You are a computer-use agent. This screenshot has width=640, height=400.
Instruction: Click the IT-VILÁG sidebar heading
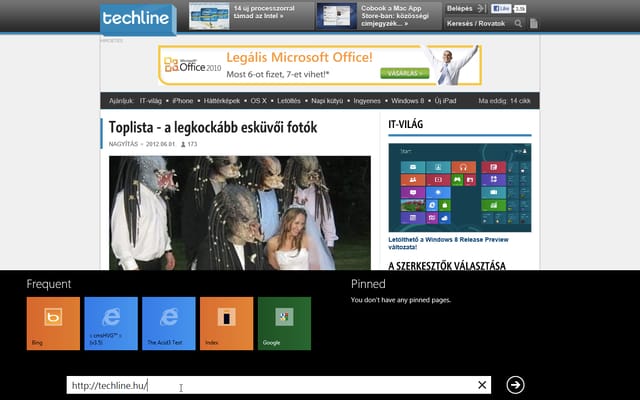[x=405, y=124]
